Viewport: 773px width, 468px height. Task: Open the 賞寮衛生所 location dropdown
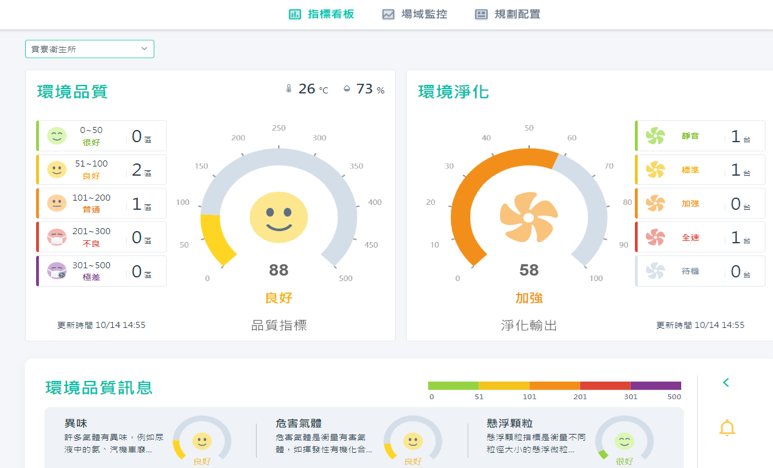[x=90, y=49]
